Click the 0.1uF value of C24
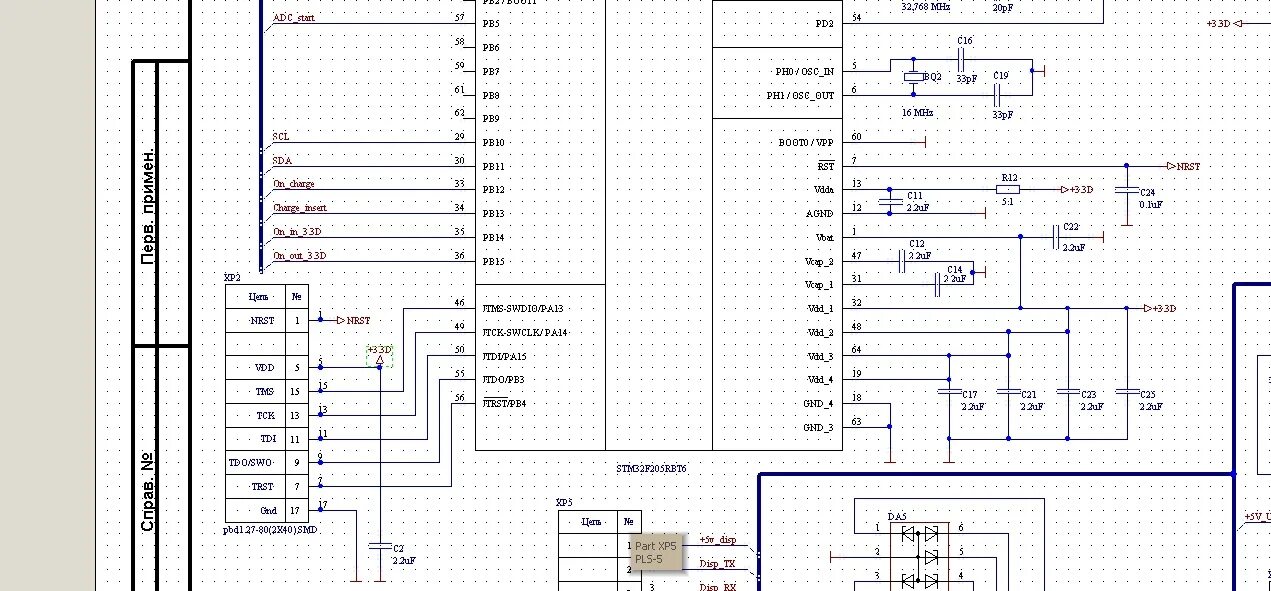 pos(1150,204)
